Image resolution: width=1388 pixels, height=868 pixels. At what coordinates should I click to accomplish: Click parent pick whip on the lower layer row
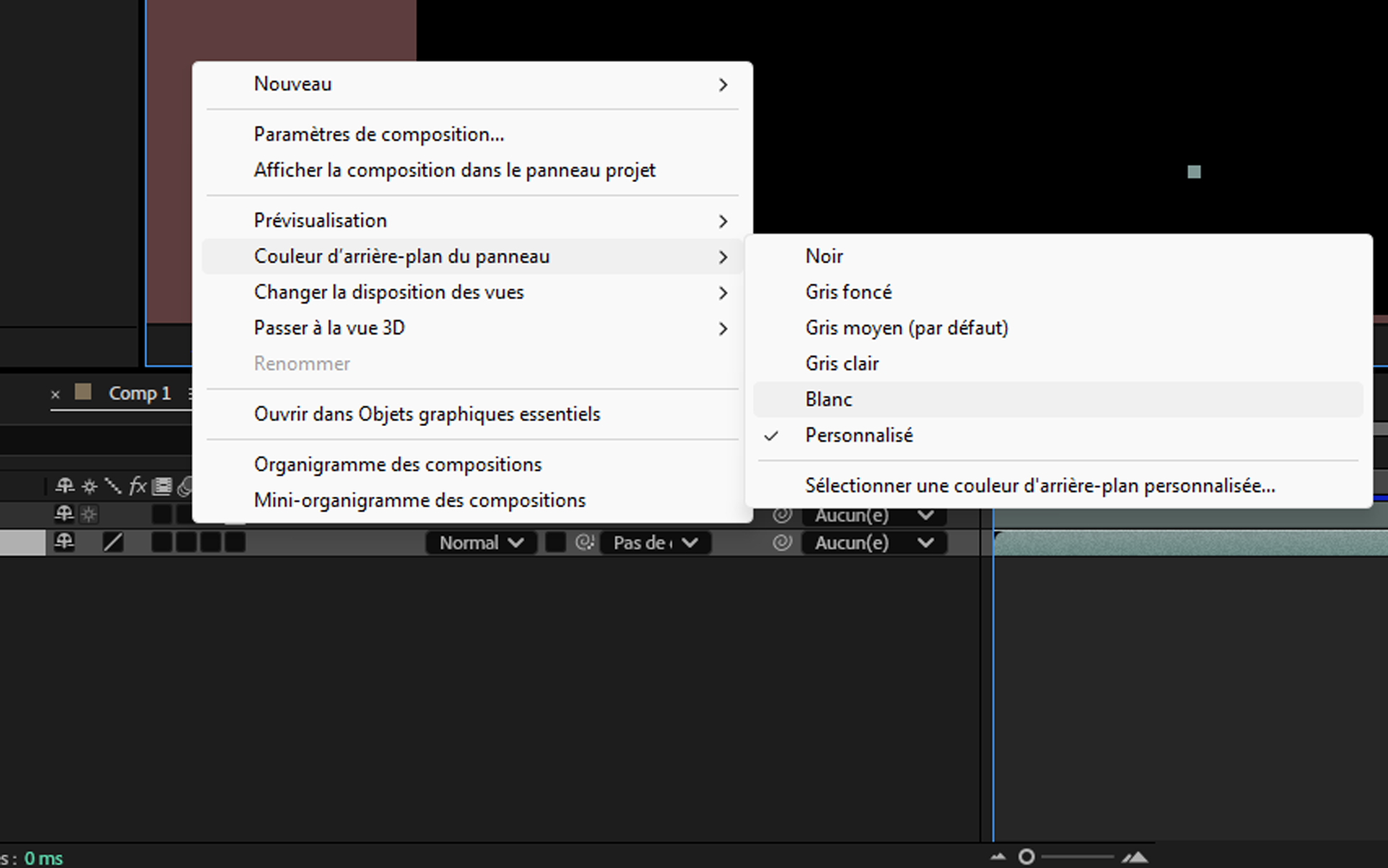pos(782,542)
